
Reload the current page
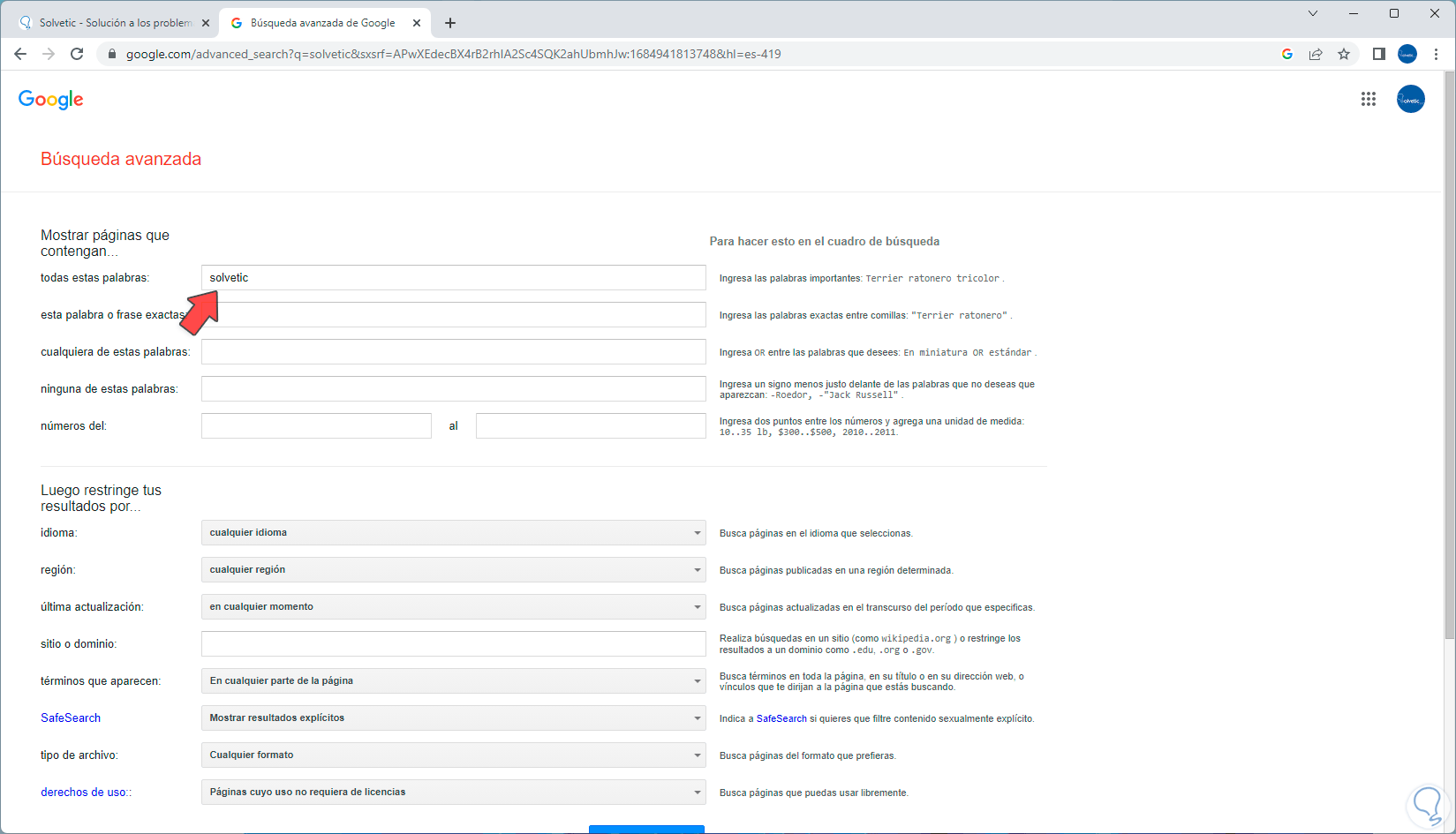point(77,54)
